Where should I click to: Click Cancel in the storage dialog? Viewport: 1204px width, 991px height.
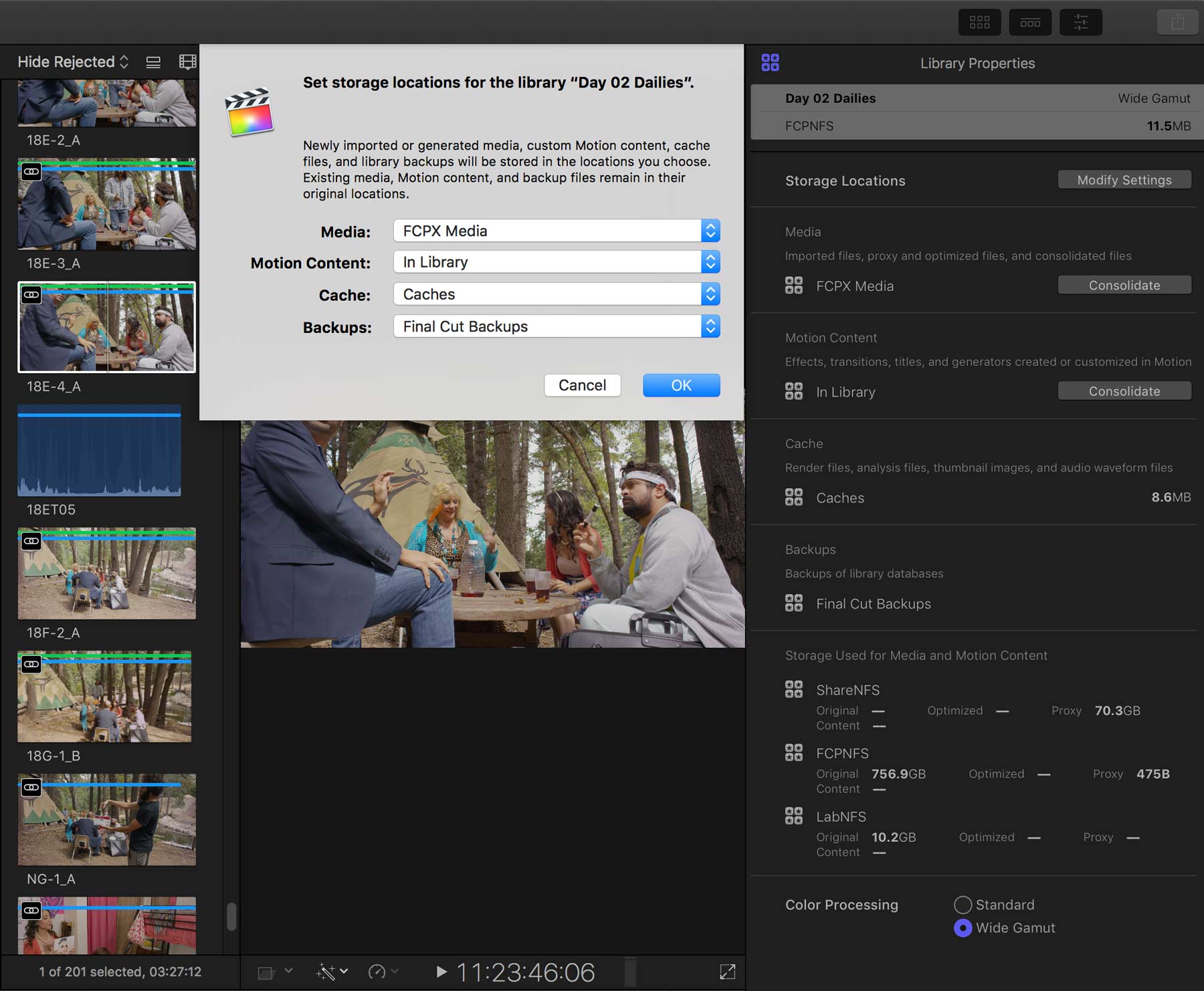tap(582, 385)
